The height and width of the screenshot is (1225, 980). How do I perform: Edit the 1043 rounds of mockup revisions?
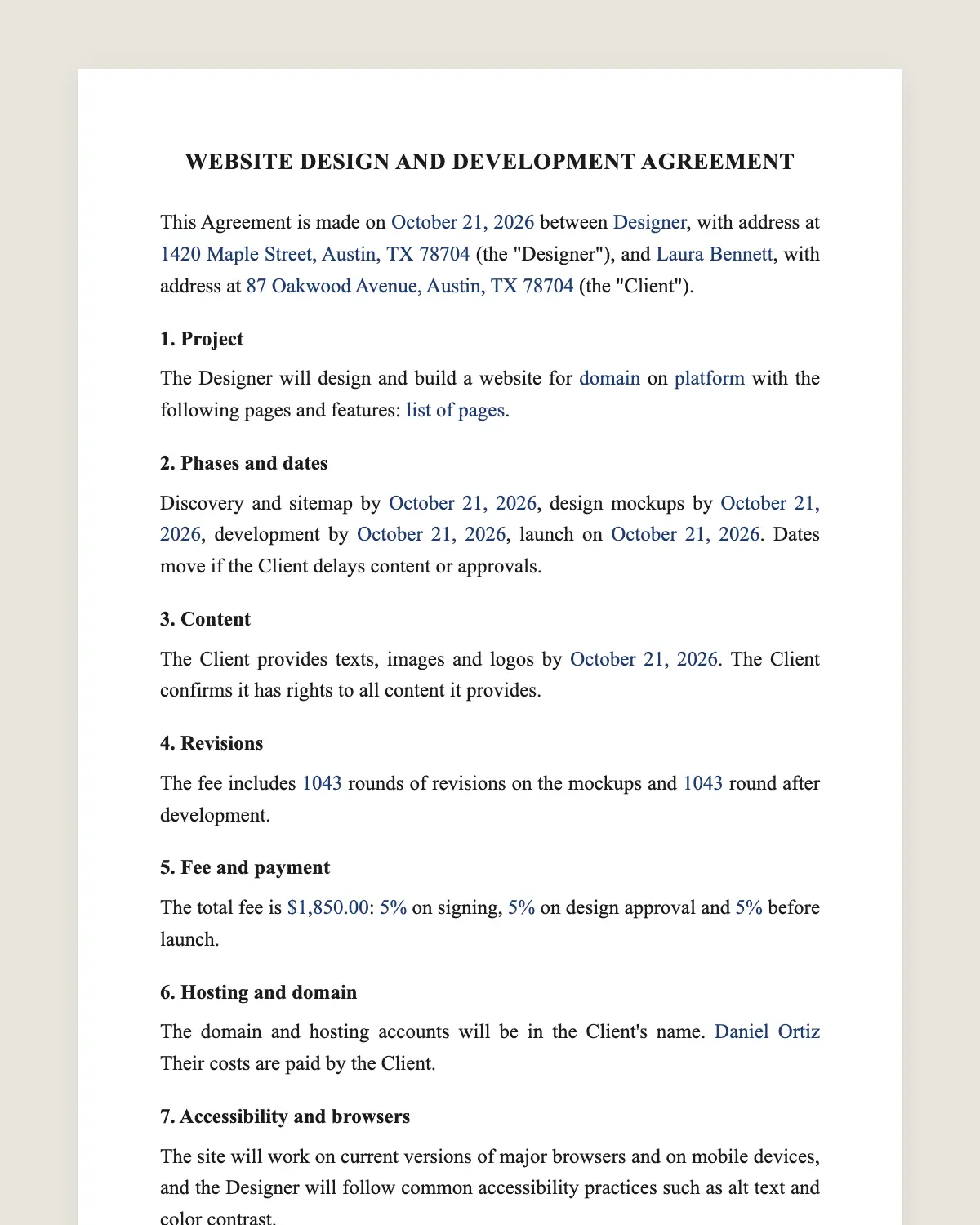pyautogui.click(x=323, y=783)
